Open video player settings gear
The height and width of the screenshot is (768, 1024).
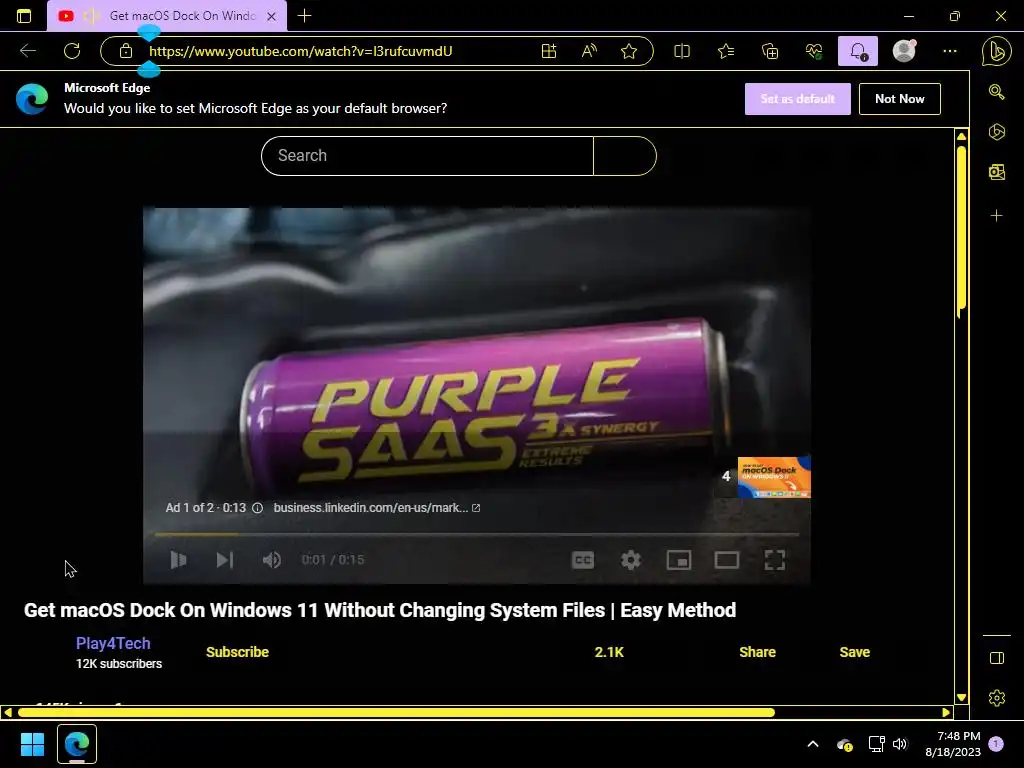coord(630,560)
